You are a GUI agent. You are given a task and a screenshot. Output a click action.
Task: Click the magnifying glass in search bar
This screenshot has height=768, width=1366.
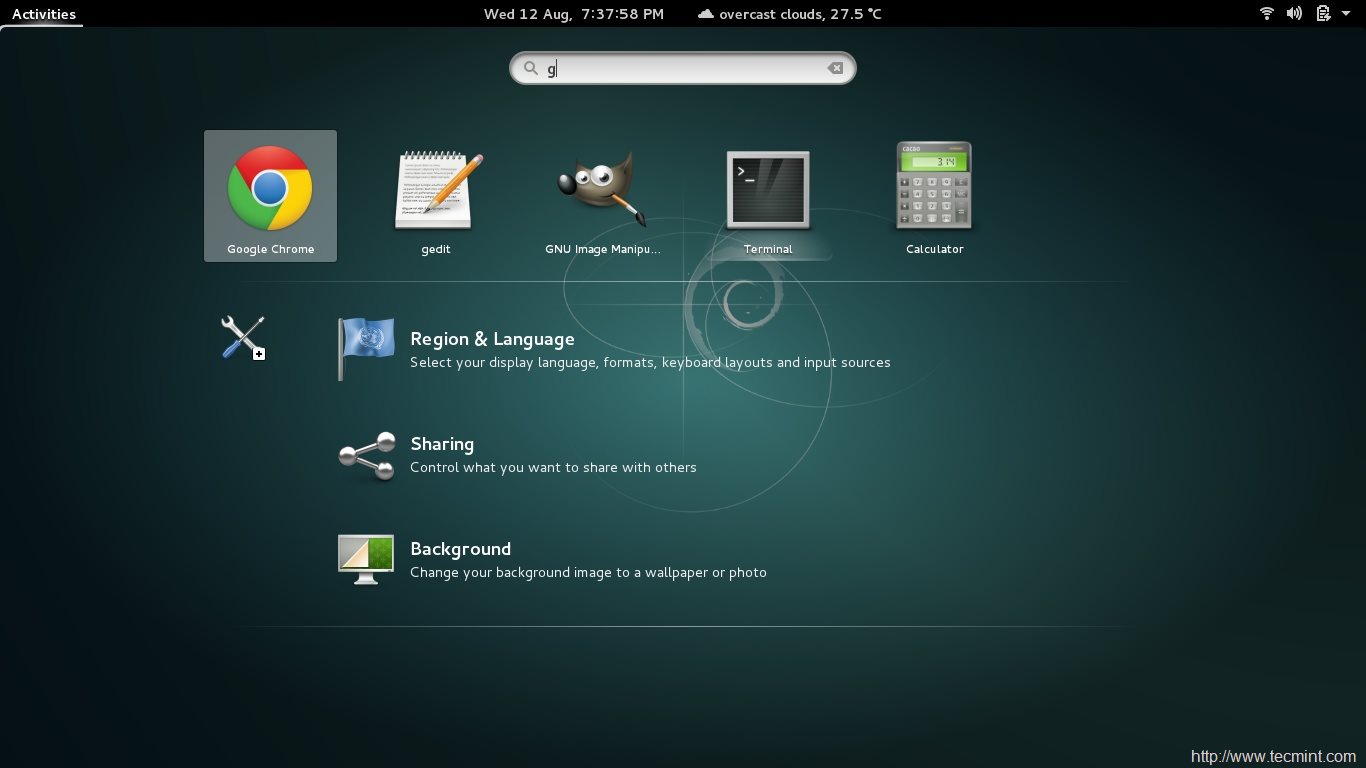pyautogui.click(x=531, y=67)
